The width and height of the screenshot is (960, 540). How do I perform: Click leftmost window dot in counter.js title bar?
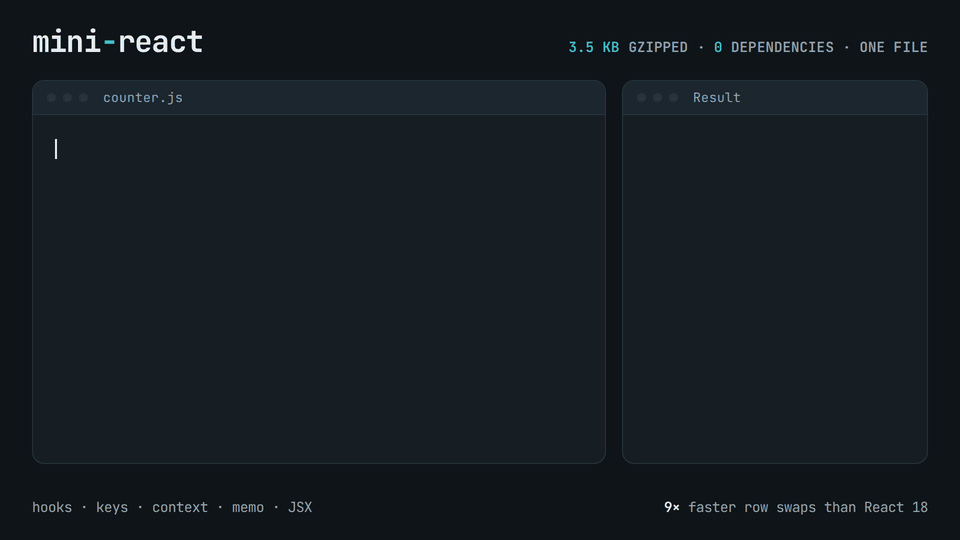tap(51, 98)
